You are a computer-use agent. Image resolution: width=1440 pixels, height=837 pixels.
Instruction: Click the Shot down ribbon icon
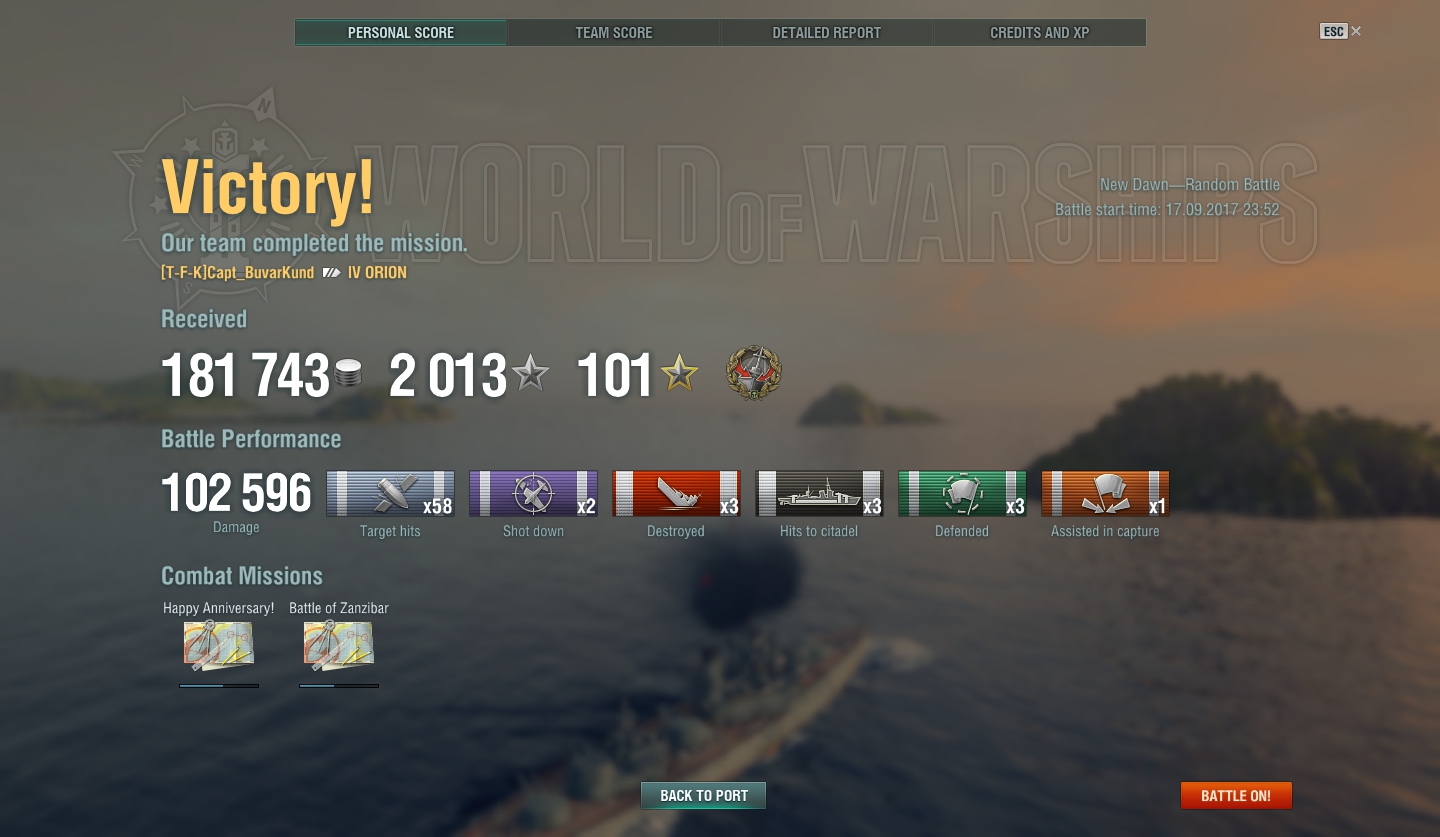point(533,494)
